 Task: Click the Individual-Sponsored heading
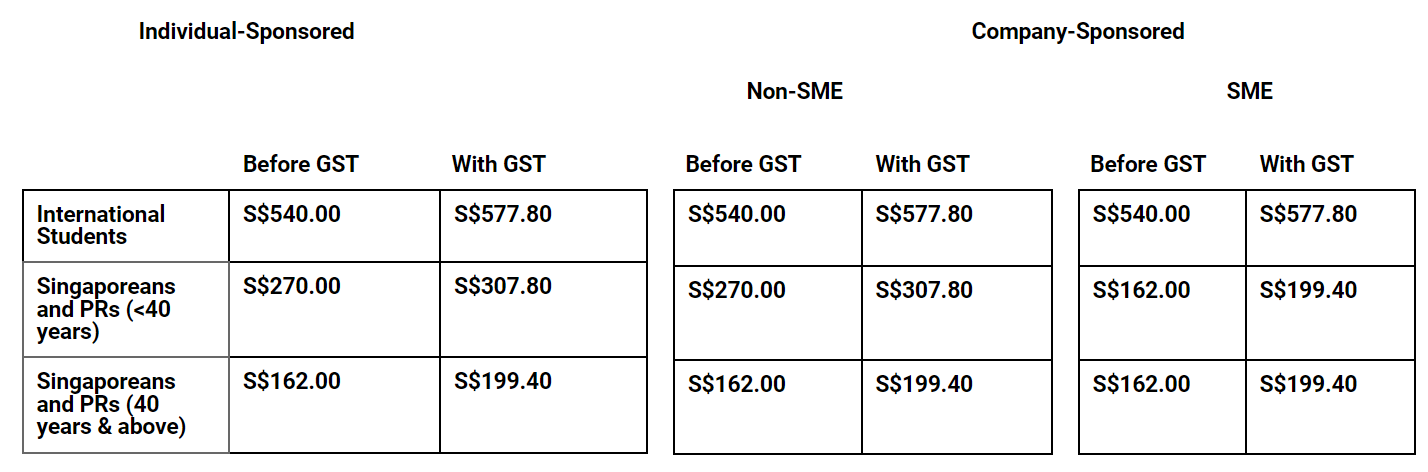pyautogui.click(x=246, y=31)
